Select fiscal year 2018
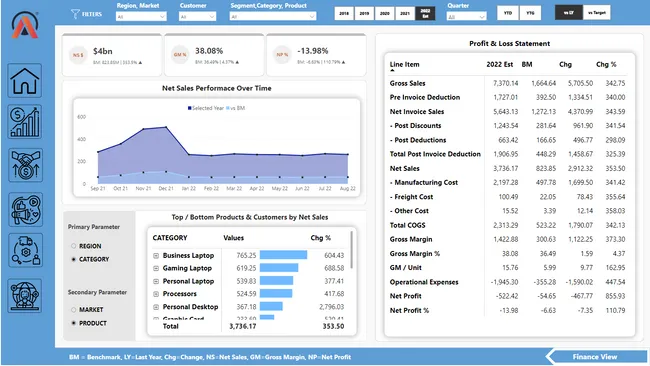This screenshot has width=650, height=366. pyautogui.click(x=344, y=13)
